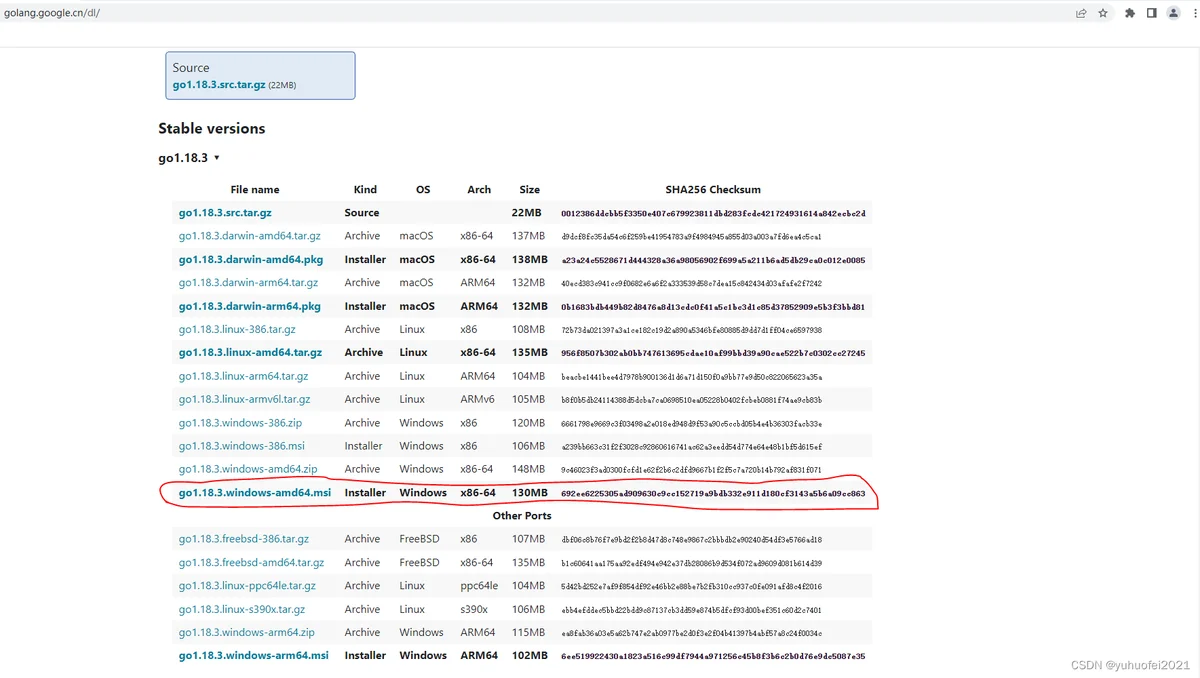Click the ppc64le arch cell
Image resolution: width=1200 pixels, height=678 pixels.
pyautogui.click(x=479, y=586)
